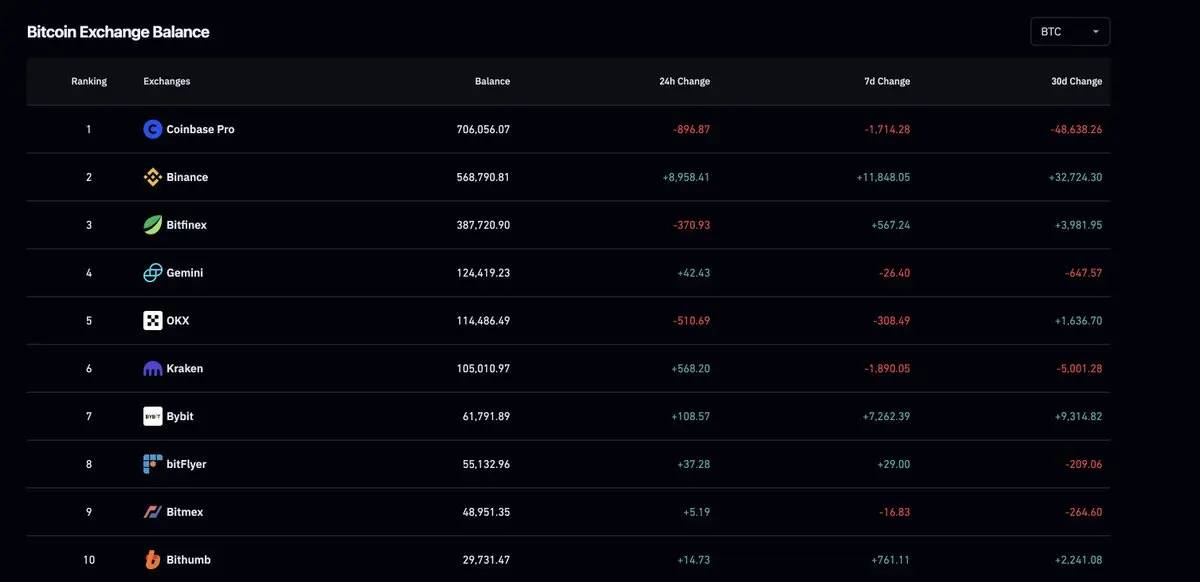Click the 30d change value +9,314.82
This screenshot has height=582, width=1200.
coord(1079,416)
